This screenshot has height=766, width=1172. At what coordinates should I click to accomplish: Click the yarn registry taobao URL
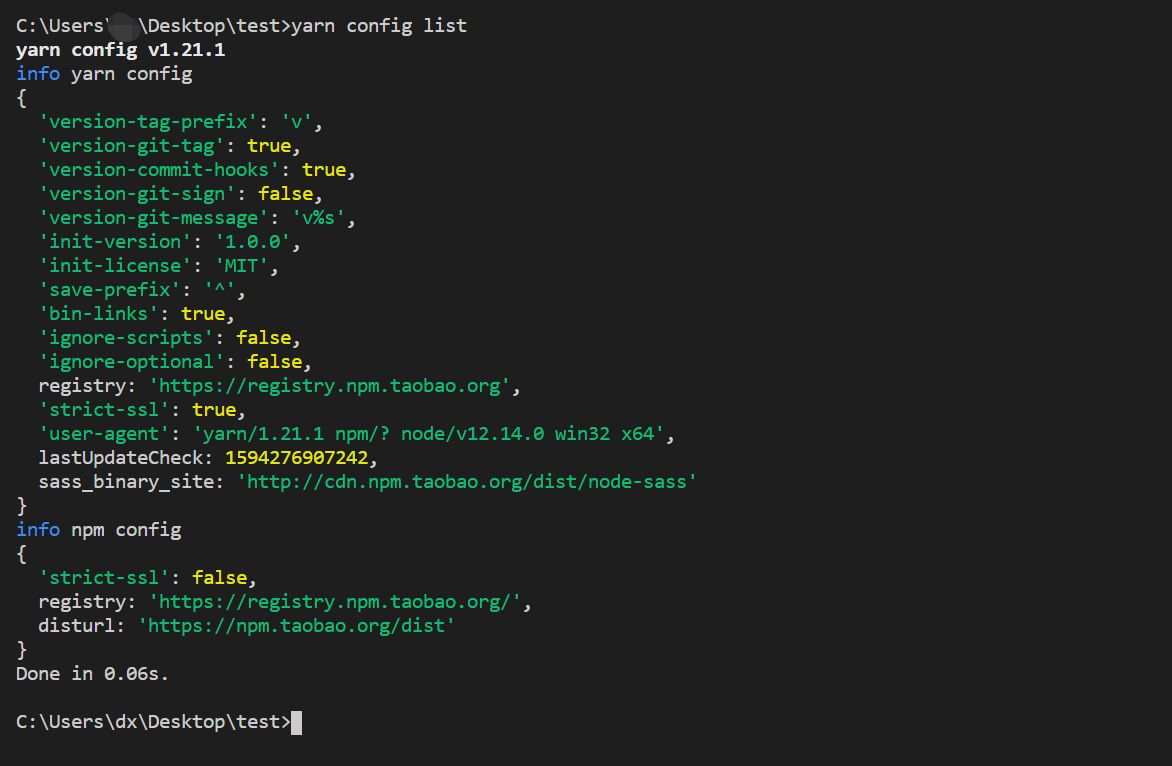pyautogui.click(x=330, y=386)
